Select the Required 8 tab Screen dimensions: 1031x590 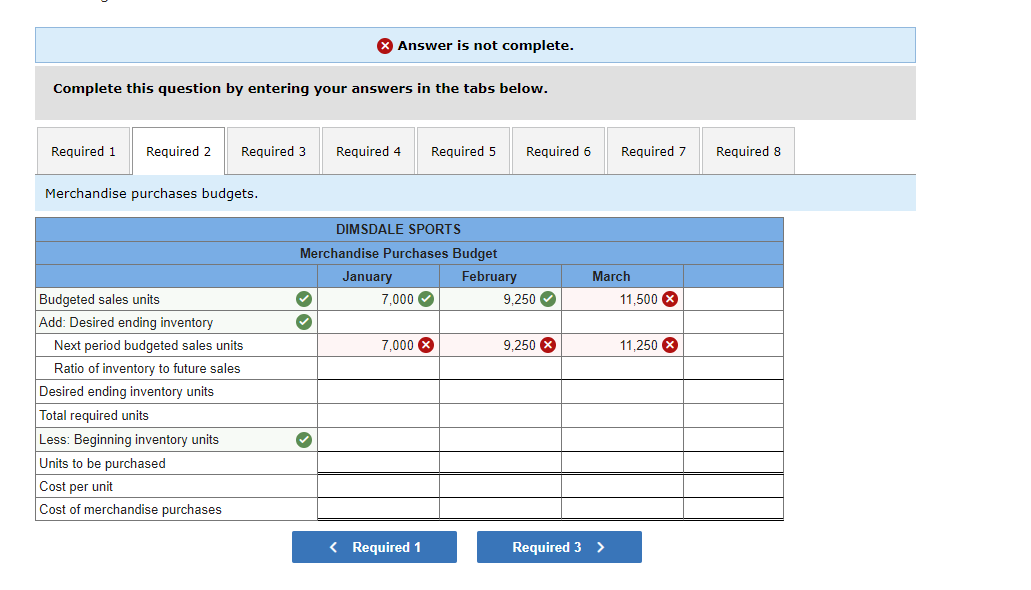click(x=748, y=151)
